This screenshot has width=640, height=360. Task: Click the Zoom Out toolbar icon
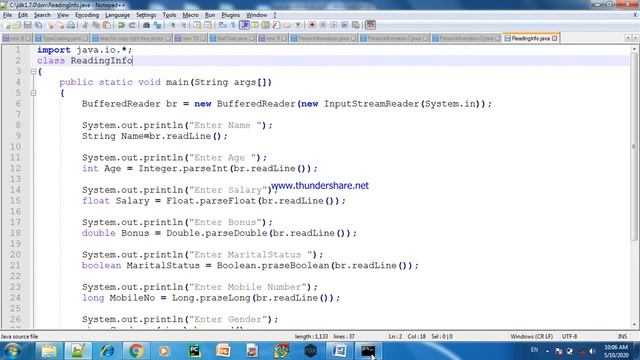(x=183, y=25)
